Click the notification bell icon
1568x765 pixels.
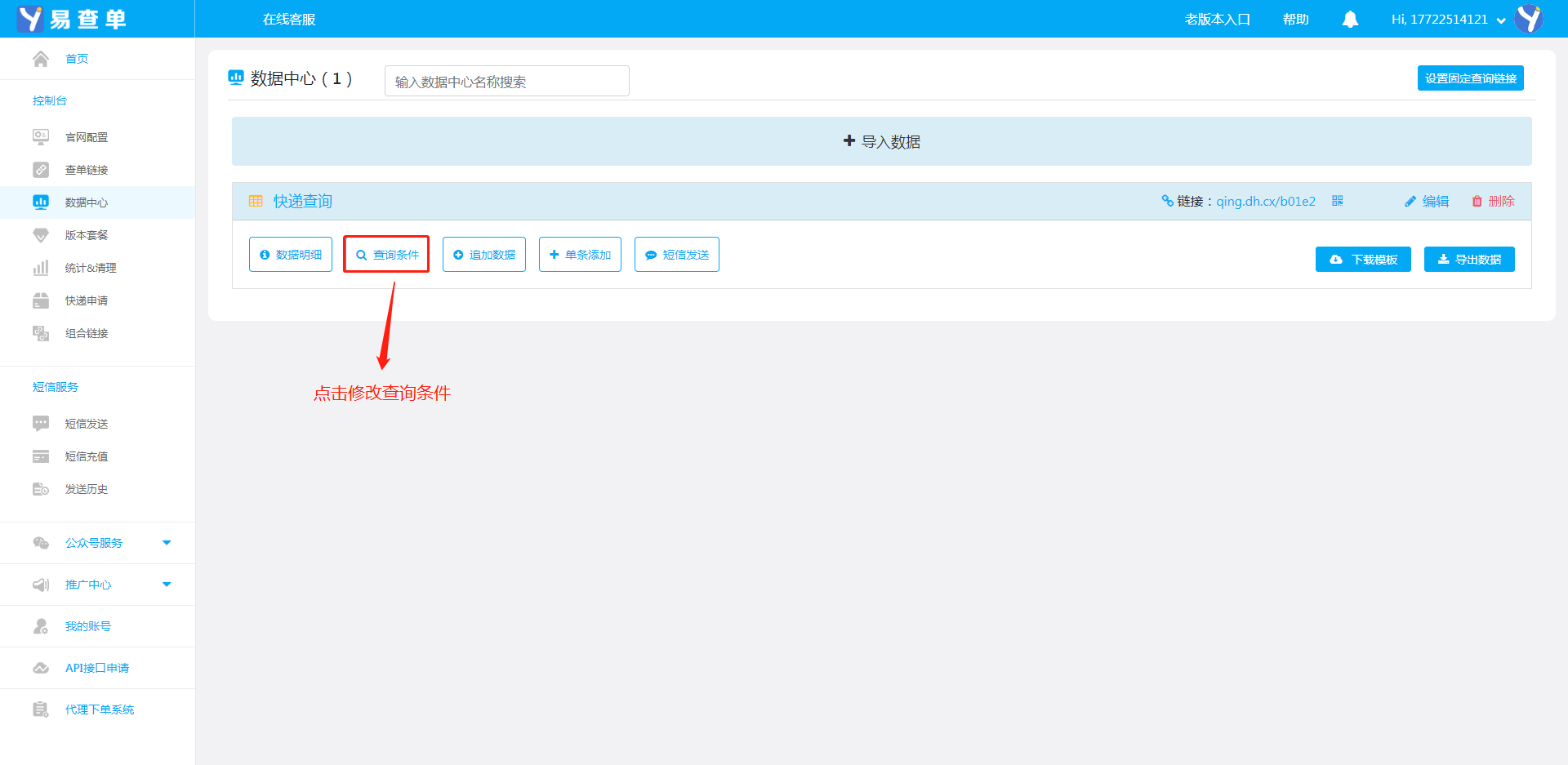click(1350, 20)
